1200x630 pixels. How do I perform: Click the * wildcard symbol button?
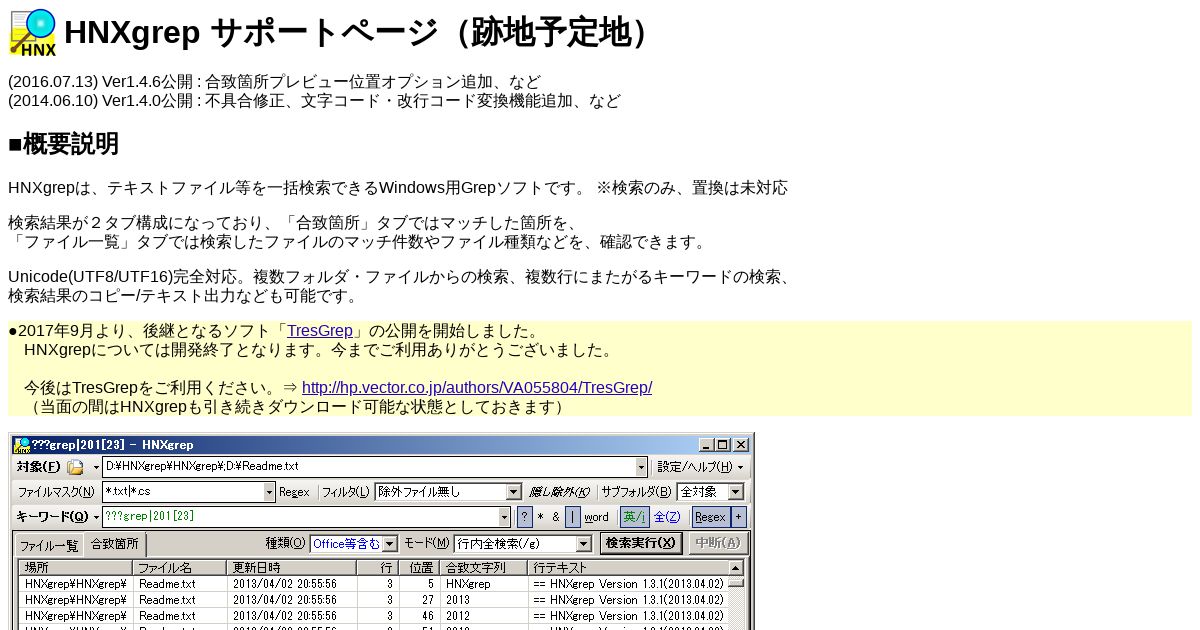click(x=541, y=517)
